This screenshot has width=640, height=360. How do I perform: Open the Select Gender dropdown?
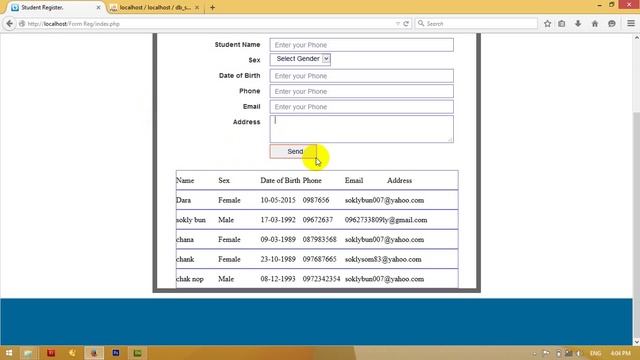coord(300,59)
